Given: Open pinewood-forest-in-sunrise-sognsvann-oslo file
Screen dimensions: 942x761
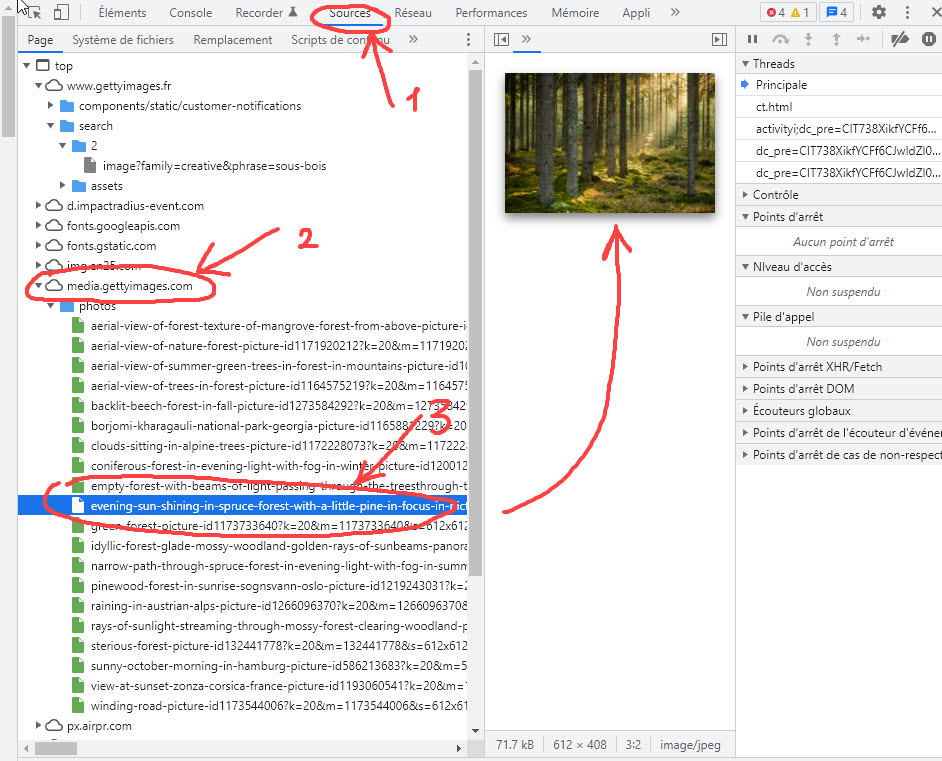Looking at the screenshot, I should tap(279, 586).
